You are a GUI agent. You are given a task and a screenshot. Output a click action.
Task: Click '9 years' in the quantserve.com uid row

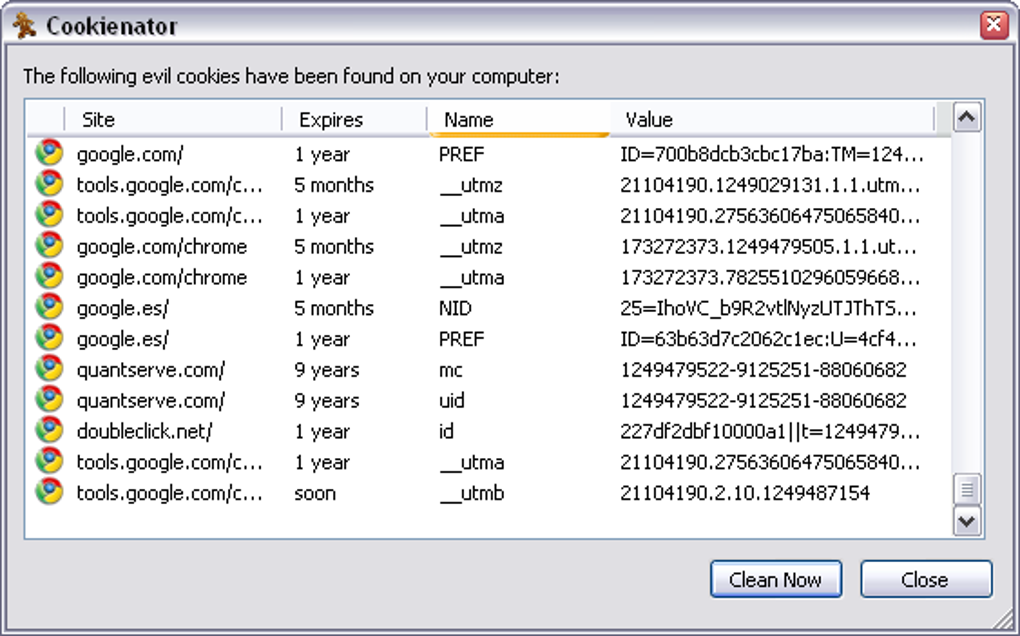coord(327,401)
